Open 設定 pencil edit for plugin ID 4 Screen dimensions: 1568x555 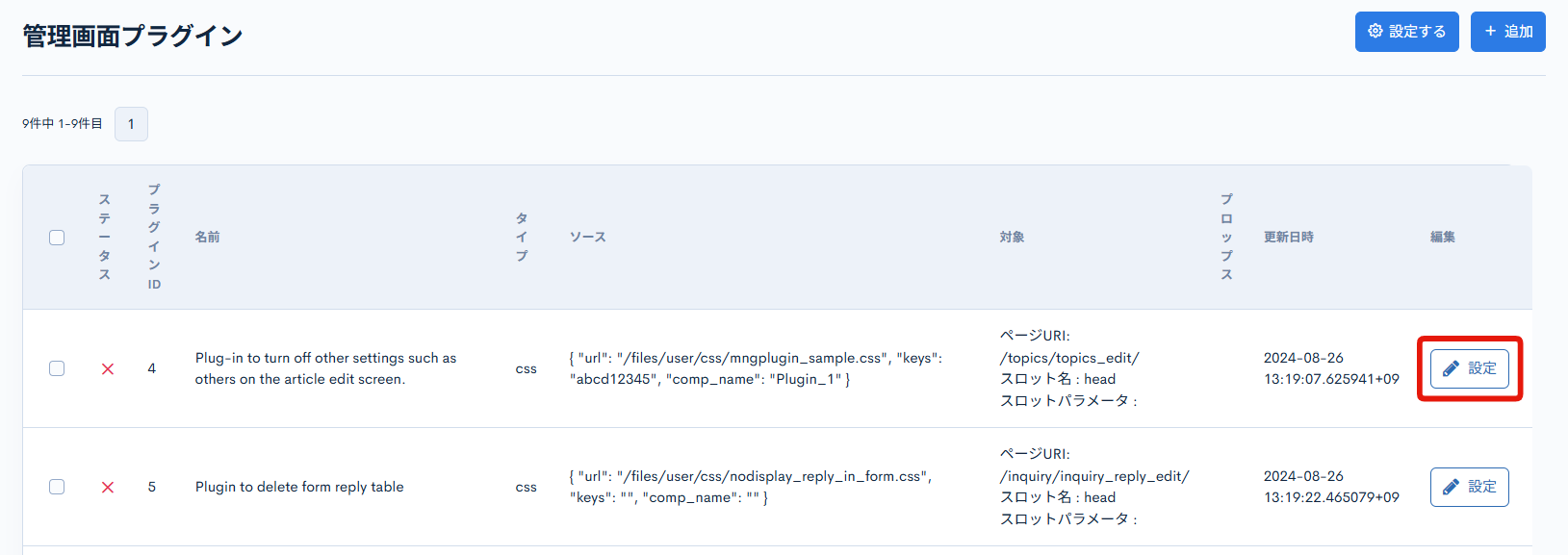[1469, 368]
